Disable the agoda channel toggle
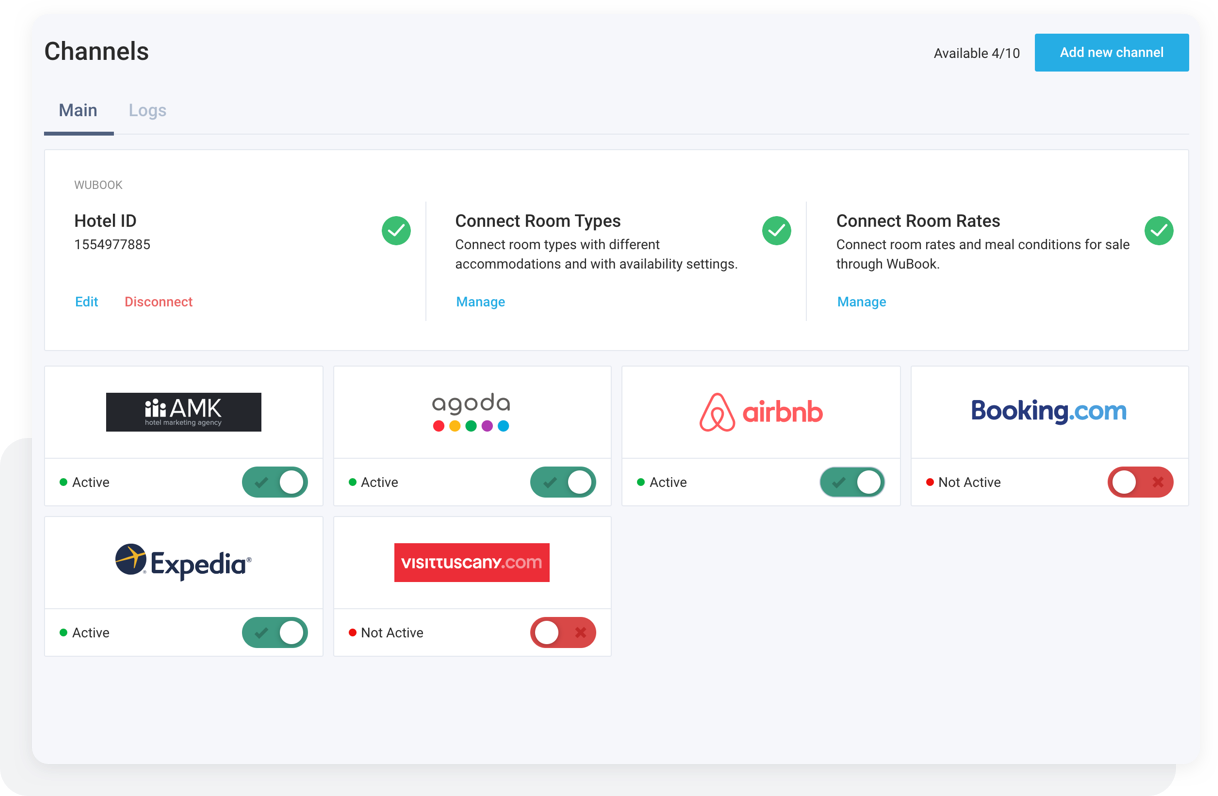The height and width of the screenshot is (796, 1218). (x=563, y=482)
